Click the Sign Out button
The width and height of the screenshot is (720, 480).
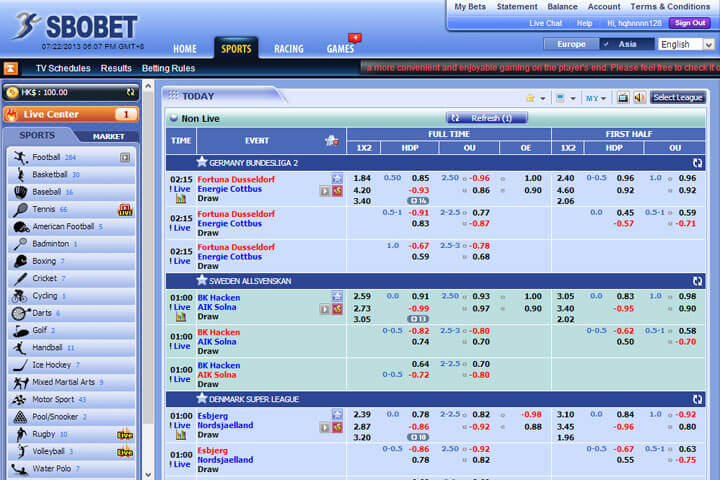(x=689, y=23)
